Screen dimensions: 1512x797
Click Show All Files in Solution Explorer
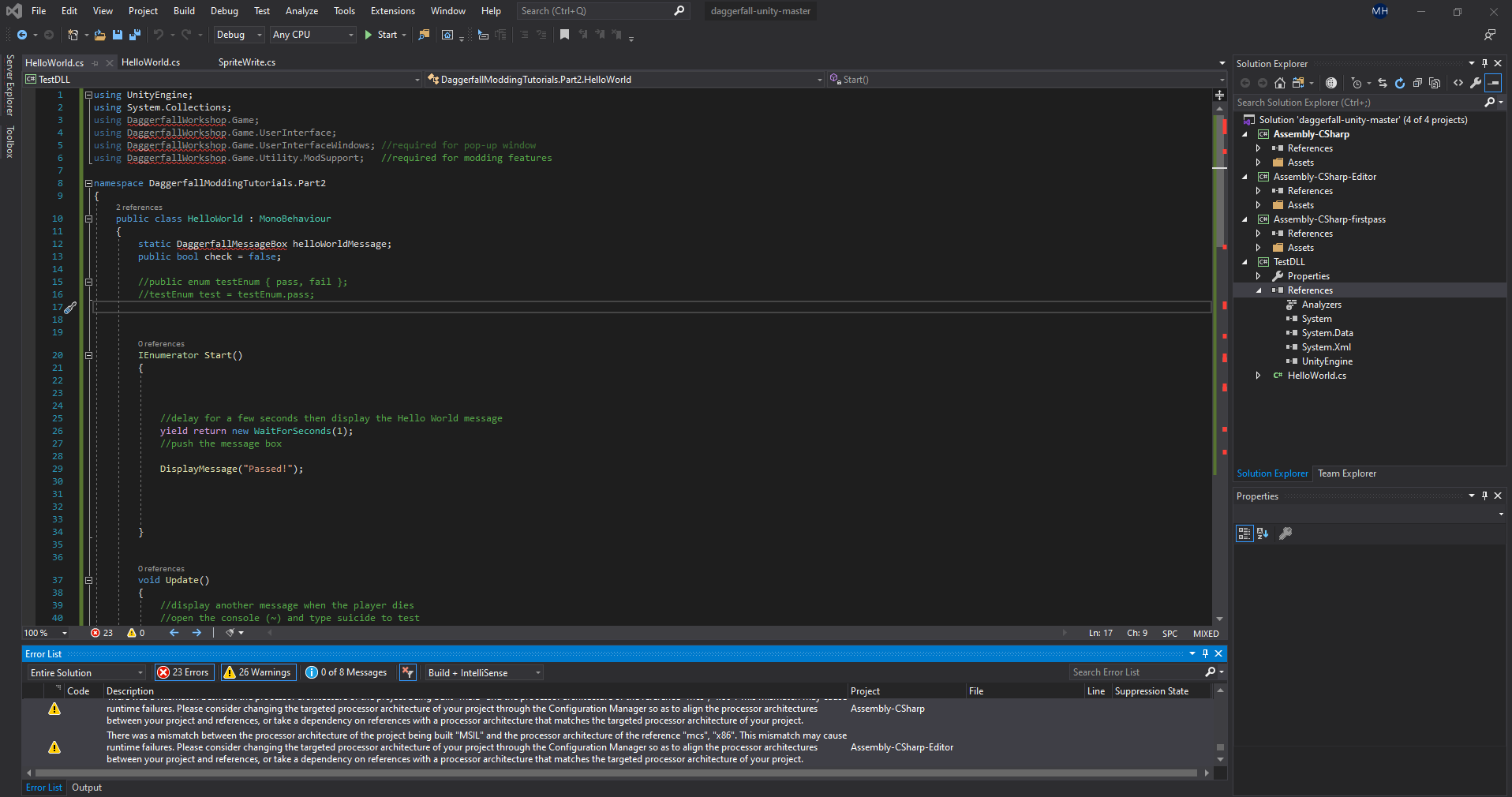click(1435, 83)
